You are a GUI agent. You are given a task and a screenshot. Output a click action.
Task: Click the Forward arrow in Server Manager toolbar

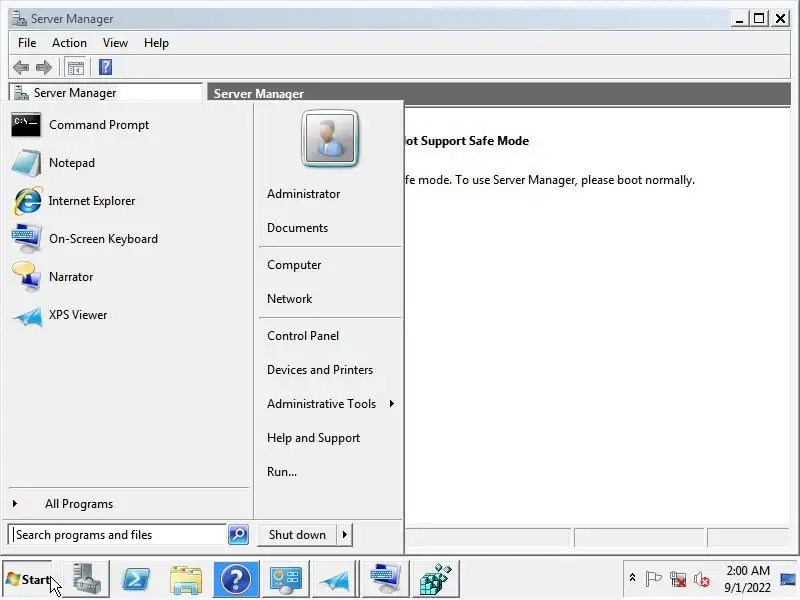[44, 67]
